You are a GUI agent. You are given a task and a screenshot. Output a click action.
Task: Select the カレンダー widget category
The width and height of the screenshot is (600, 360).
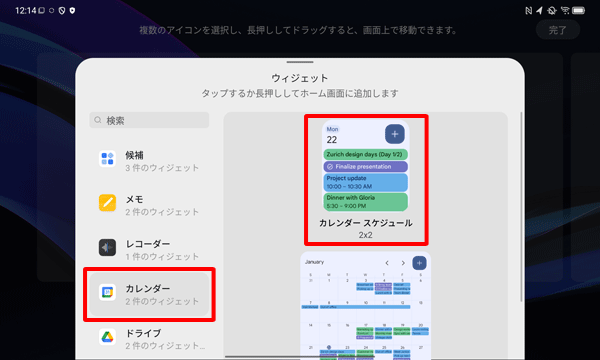click(149, 295)
